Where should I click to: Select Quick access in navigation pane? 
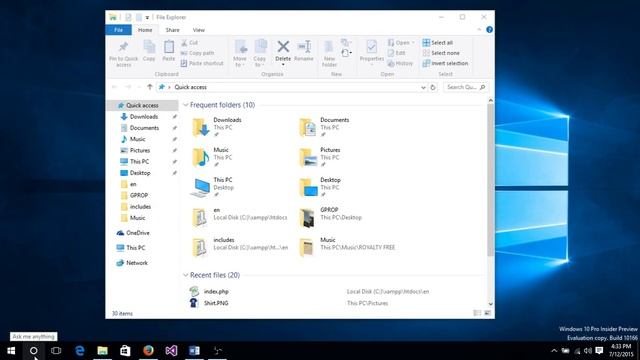coord(142,105)
